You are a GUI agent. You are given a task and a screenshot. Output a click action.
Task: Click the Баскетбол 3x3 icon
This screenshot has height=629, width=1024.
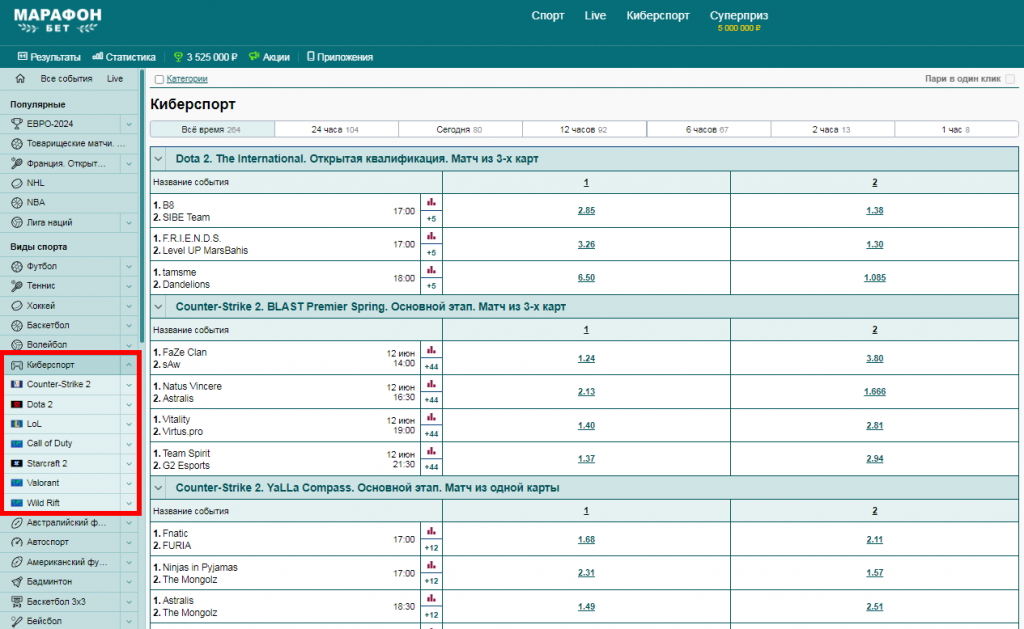[x=17, y=602]
